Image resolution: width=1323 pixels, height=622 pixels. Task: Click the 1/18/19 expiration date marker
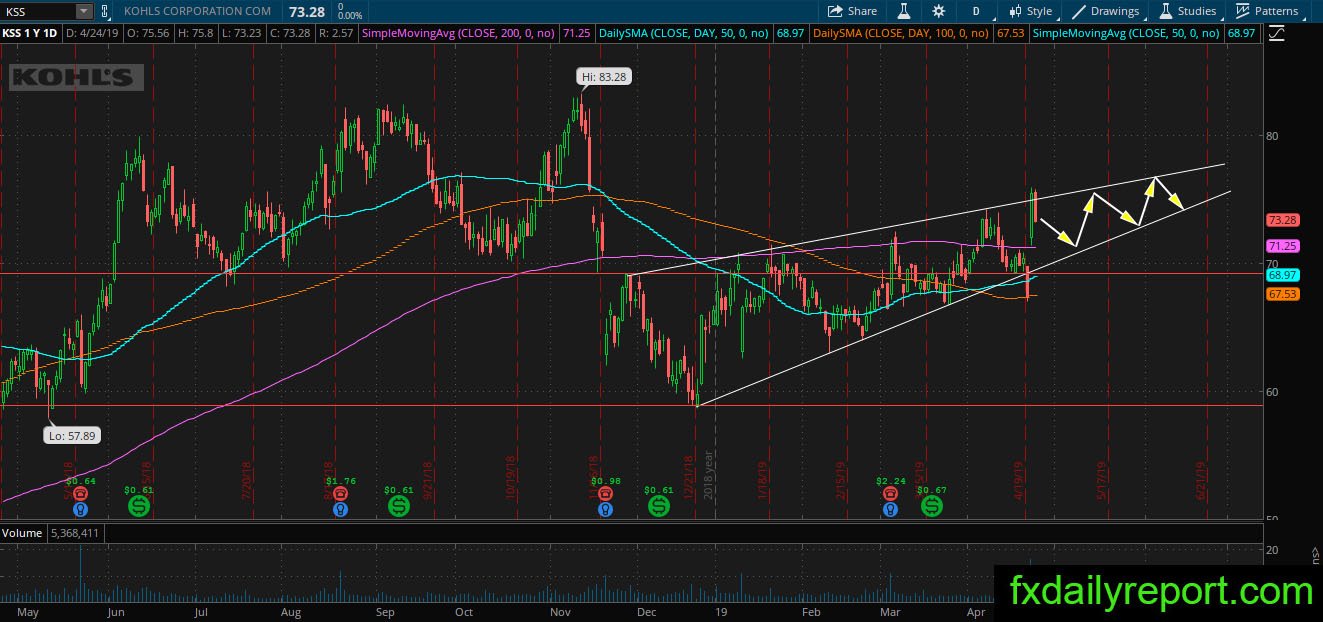763,481
